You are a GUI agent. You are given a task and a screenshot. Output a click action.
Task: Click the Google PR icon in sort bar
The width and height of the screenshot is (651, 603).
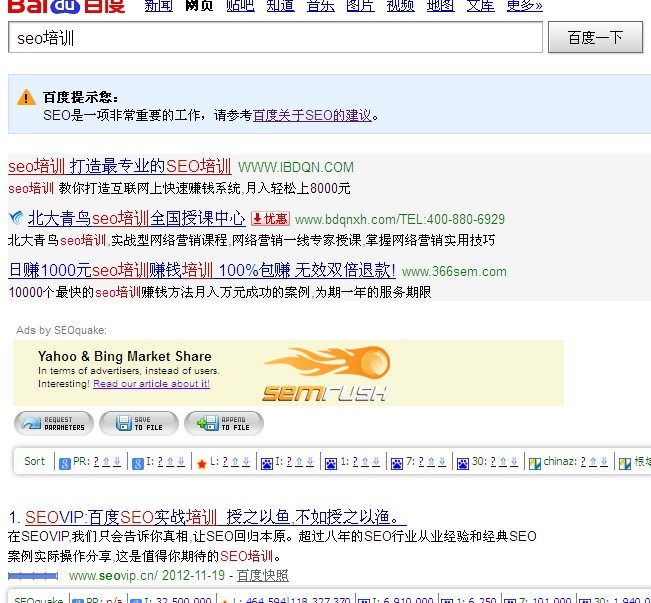(64, 463)
